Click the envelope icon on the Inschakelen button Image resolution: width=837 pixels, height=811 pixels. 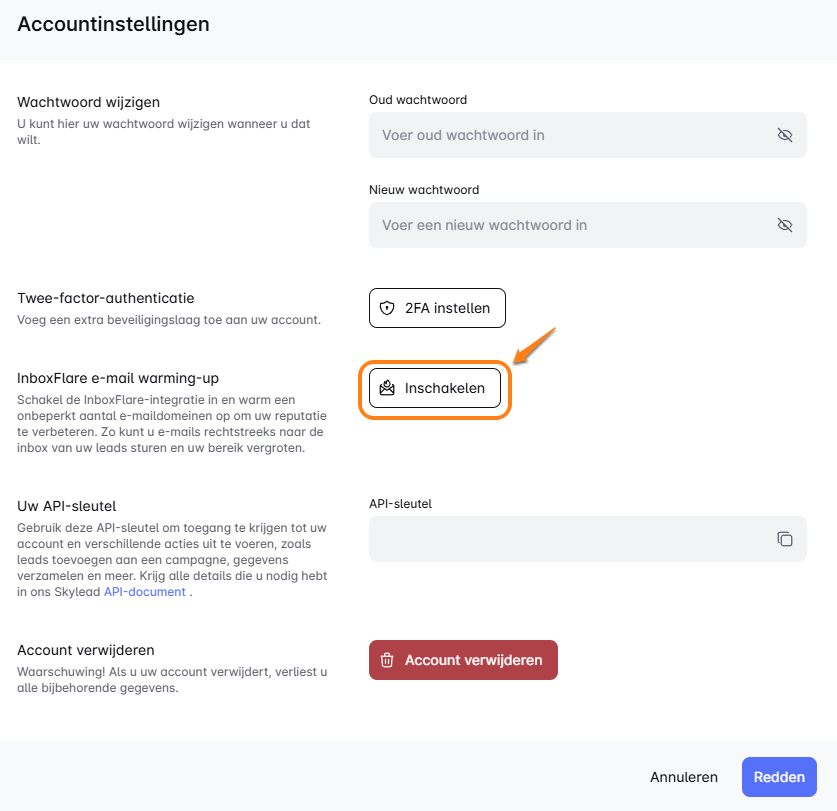click(387, 388)
